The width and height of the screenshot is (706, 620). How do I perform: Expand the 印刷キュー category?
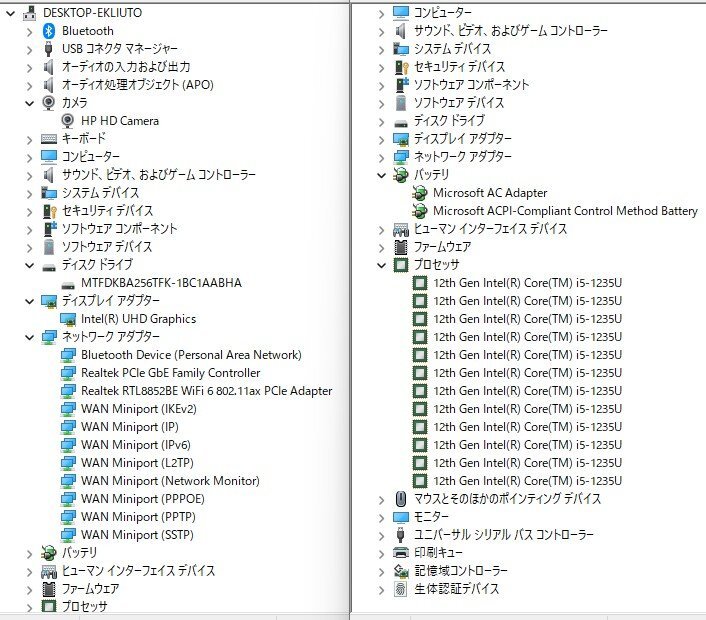click(381, 554)
